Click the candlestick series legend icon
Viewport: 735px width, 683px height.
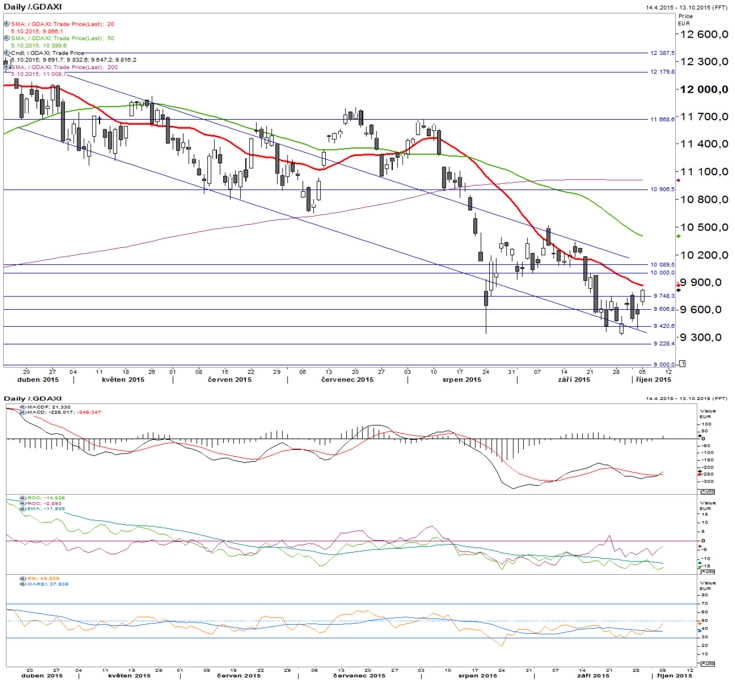coord(7,53)
